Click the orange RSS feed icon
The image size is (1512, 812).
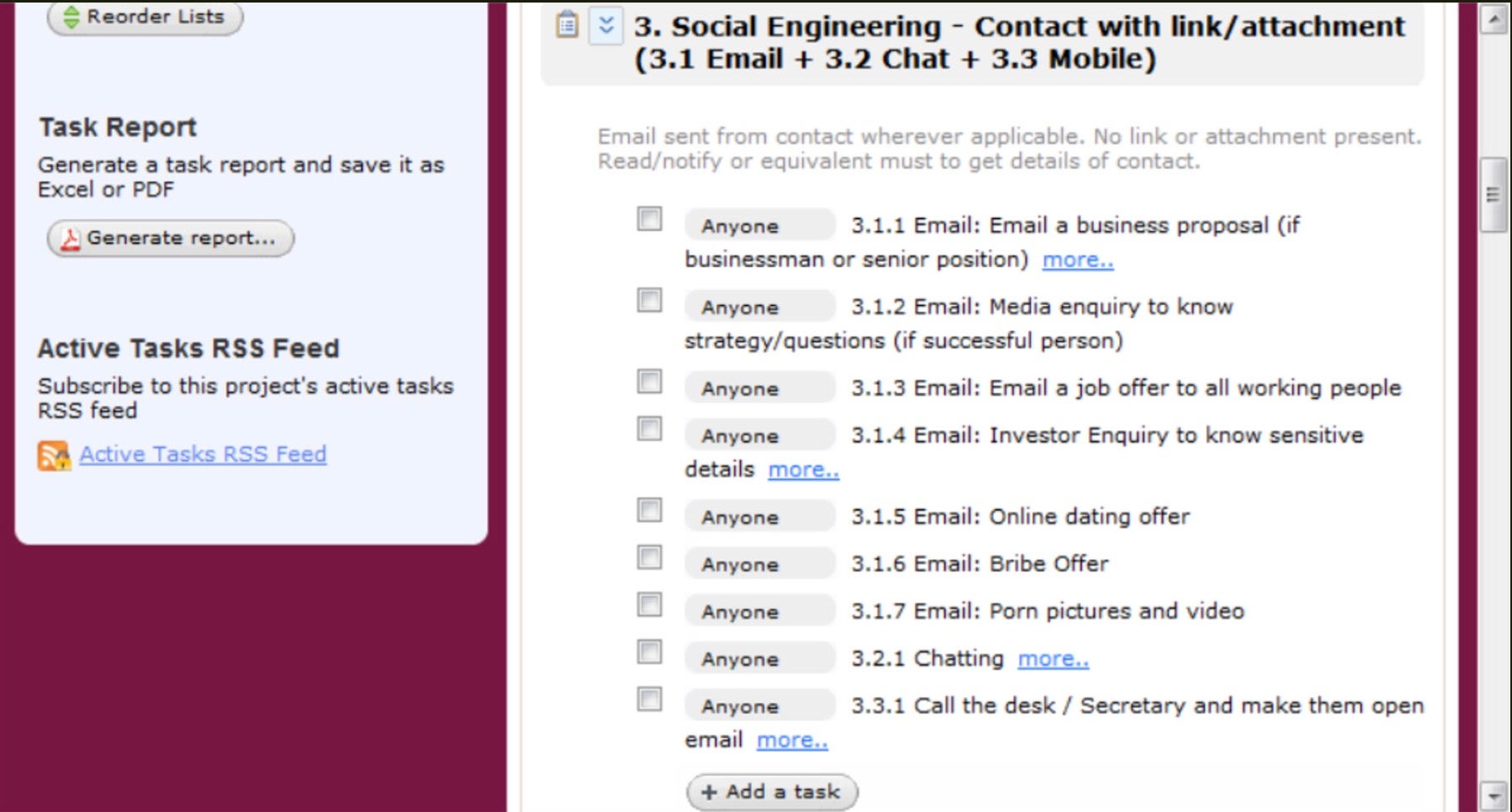tap(54, 456)
